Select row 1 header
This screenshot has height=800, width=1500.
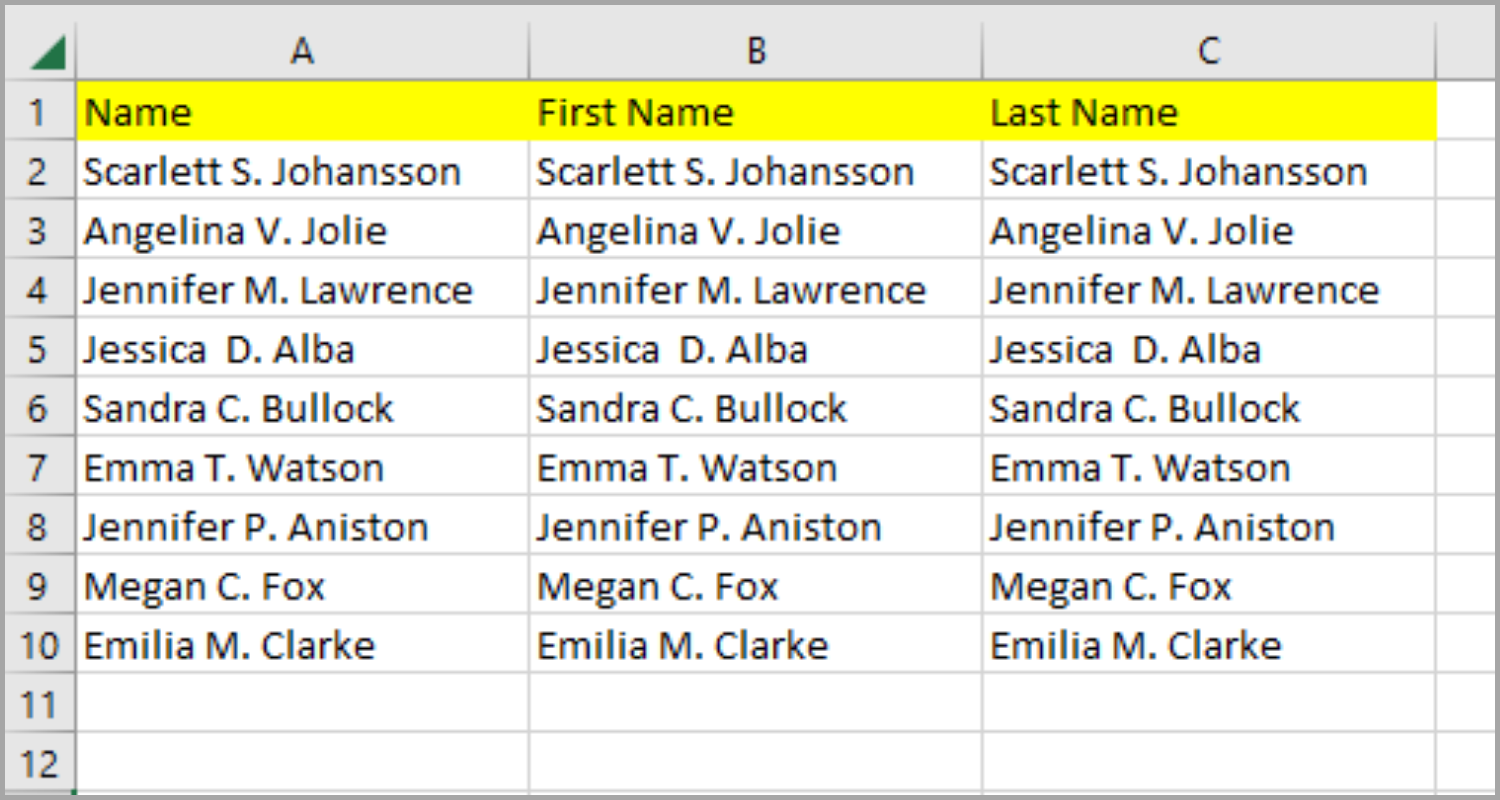pos(38,112)
